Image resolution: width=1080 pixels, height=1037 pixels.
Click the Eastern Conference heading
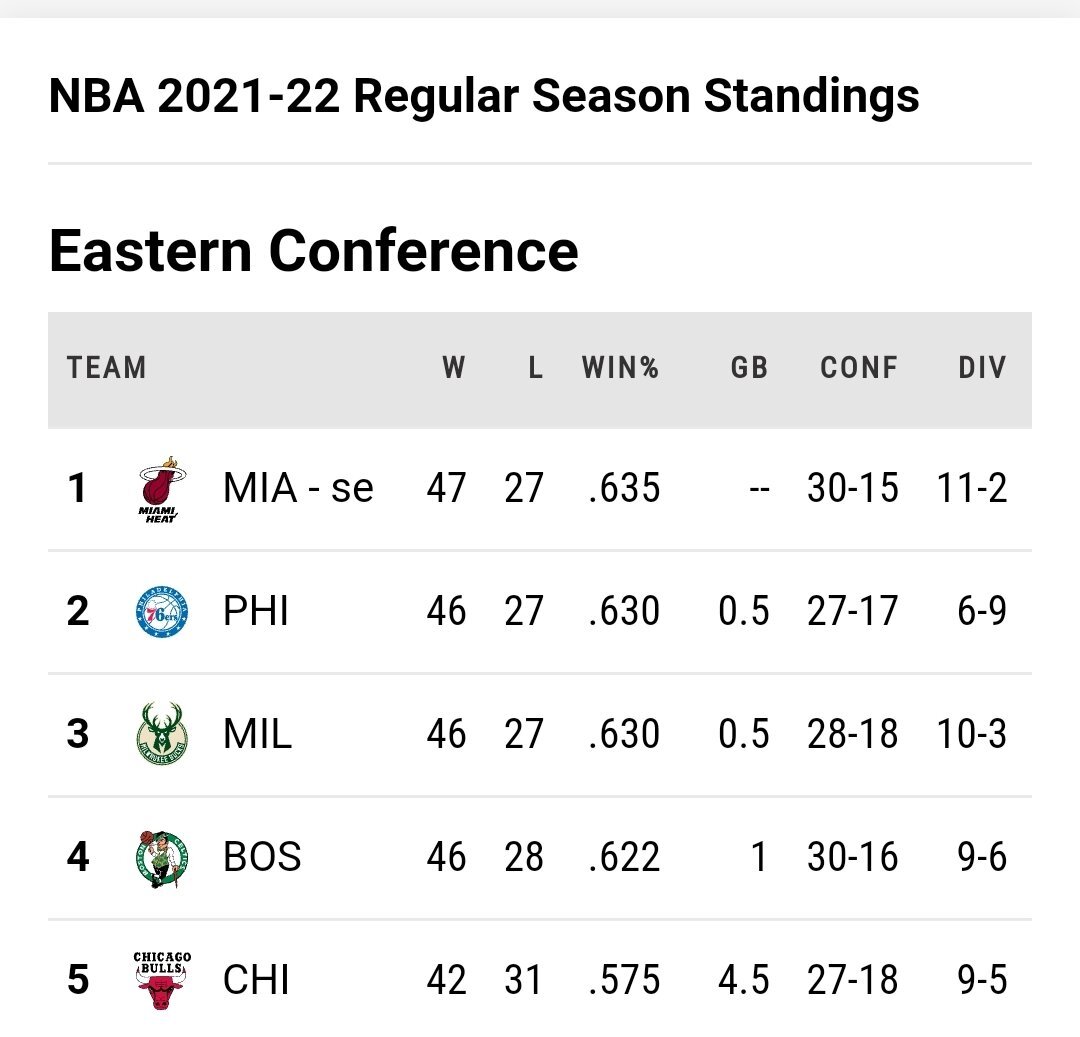(x=314, y=251)
